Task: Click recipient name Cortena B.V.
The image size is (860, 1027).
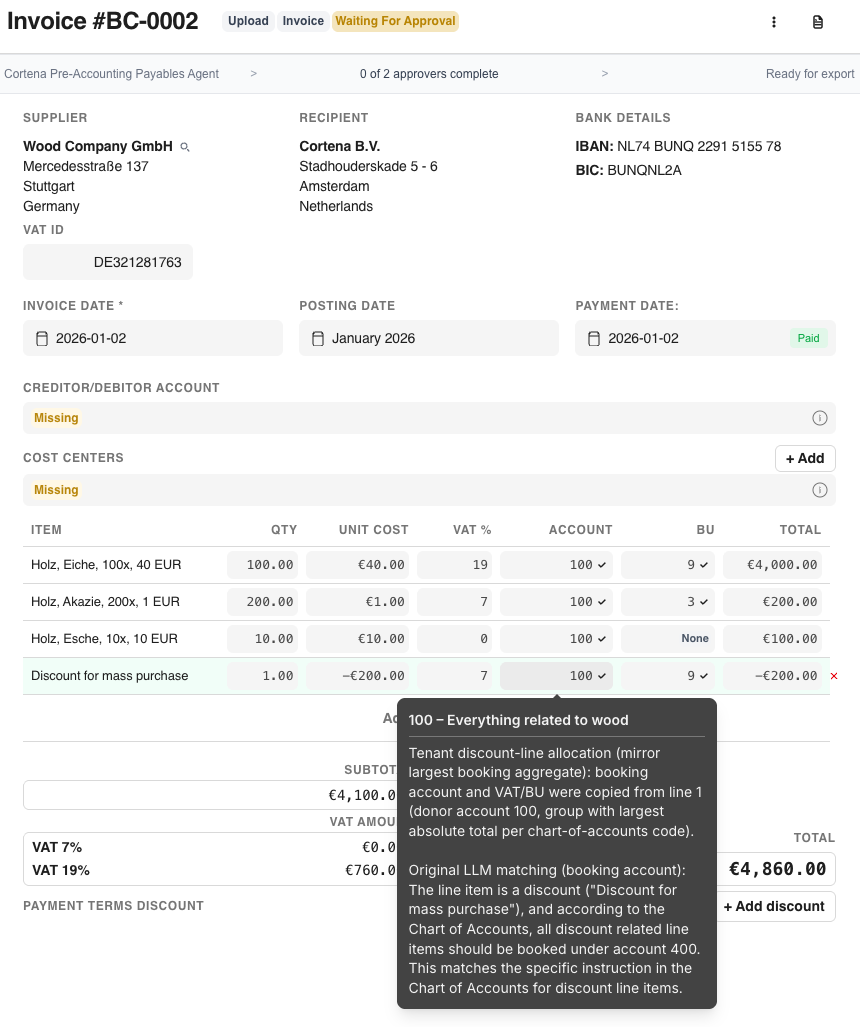Action: coord(339,147)
